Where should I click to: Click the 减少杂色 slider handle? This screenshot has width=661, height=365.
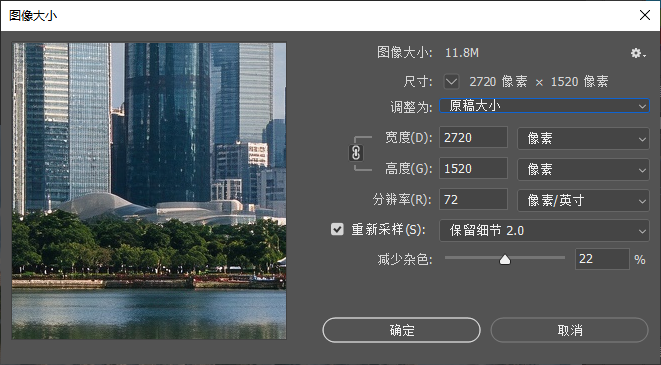pyautogui.click(x=505, y=260)
